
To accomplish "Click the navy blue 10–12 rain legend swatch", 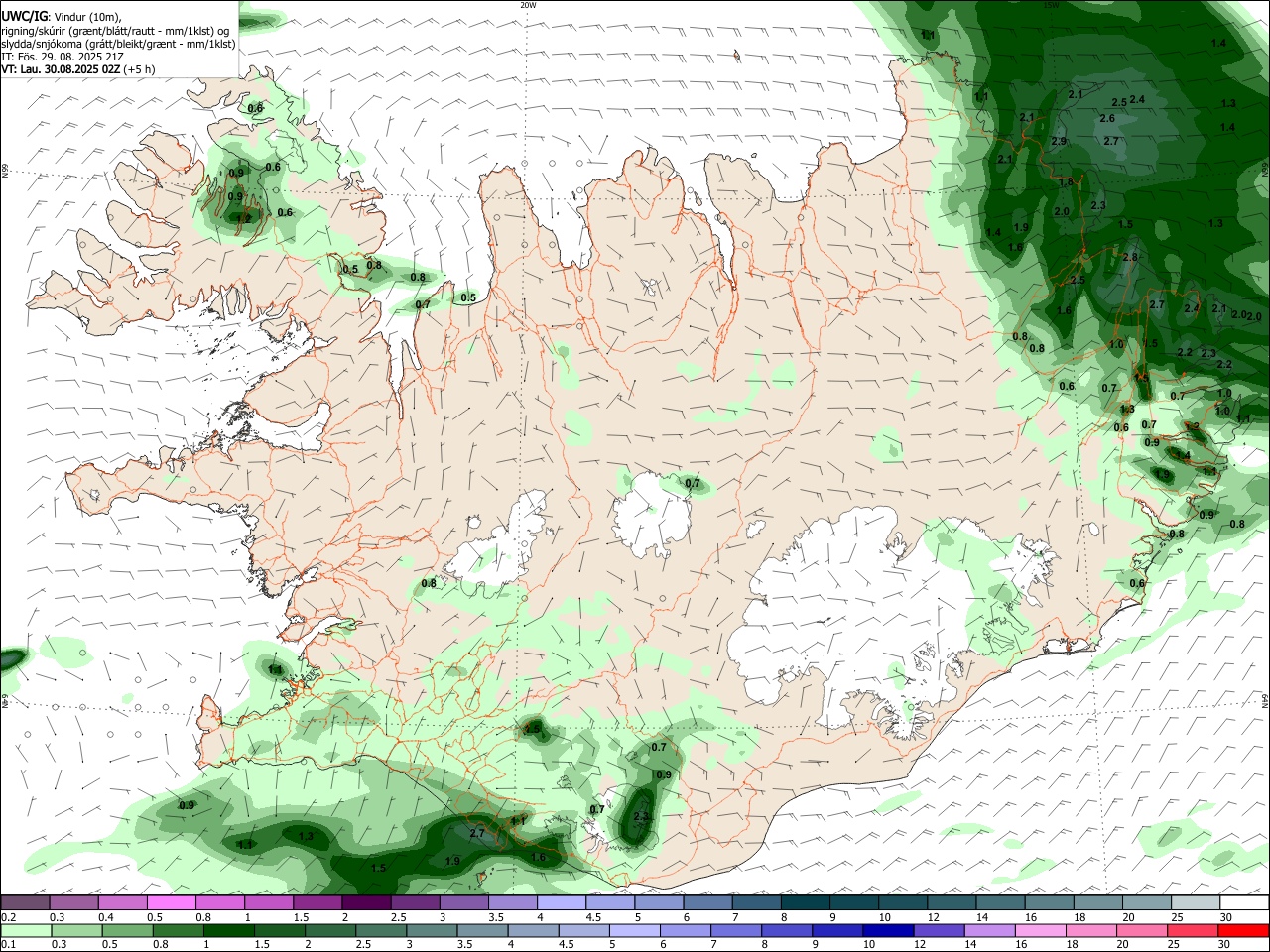I will (889, 930).
